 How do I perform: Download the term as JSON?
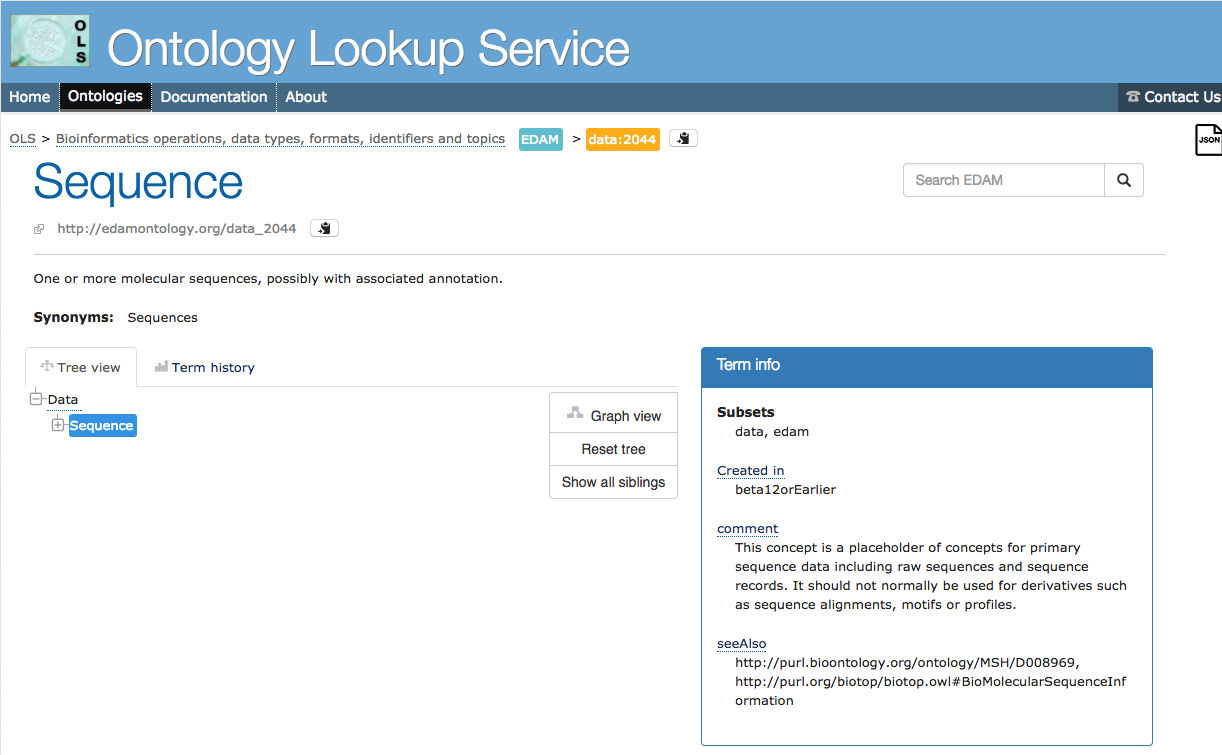pyautogui.click(x=1208, y=140)
